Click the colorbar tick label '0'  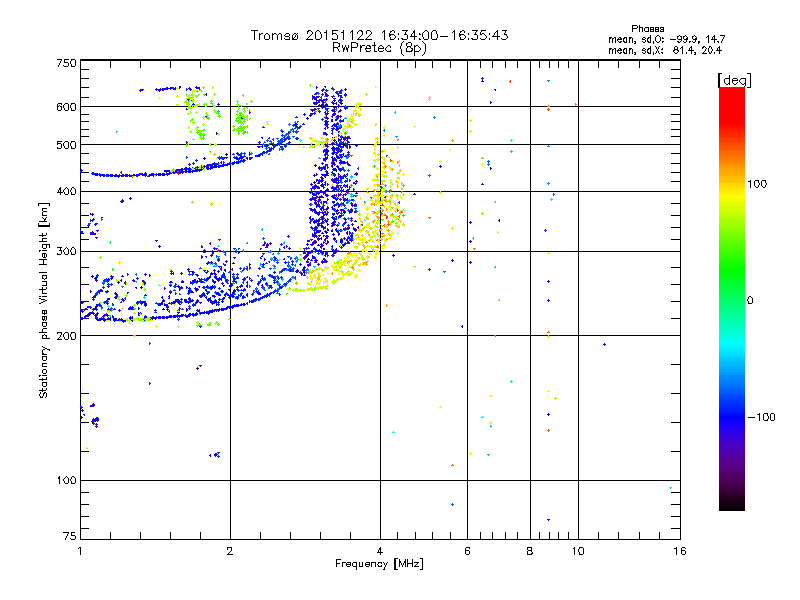(750, 301)
